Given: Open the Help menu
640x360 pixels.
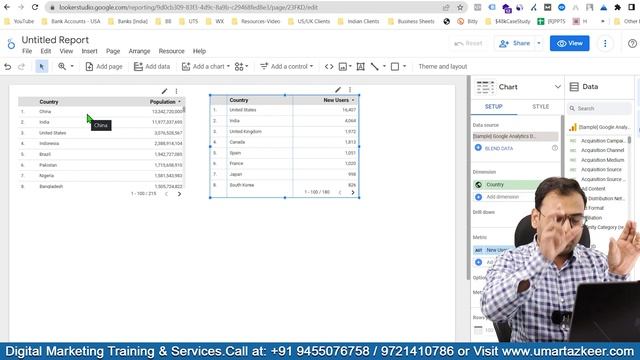Looking at the screenshot, I should [x=199, y=51].
